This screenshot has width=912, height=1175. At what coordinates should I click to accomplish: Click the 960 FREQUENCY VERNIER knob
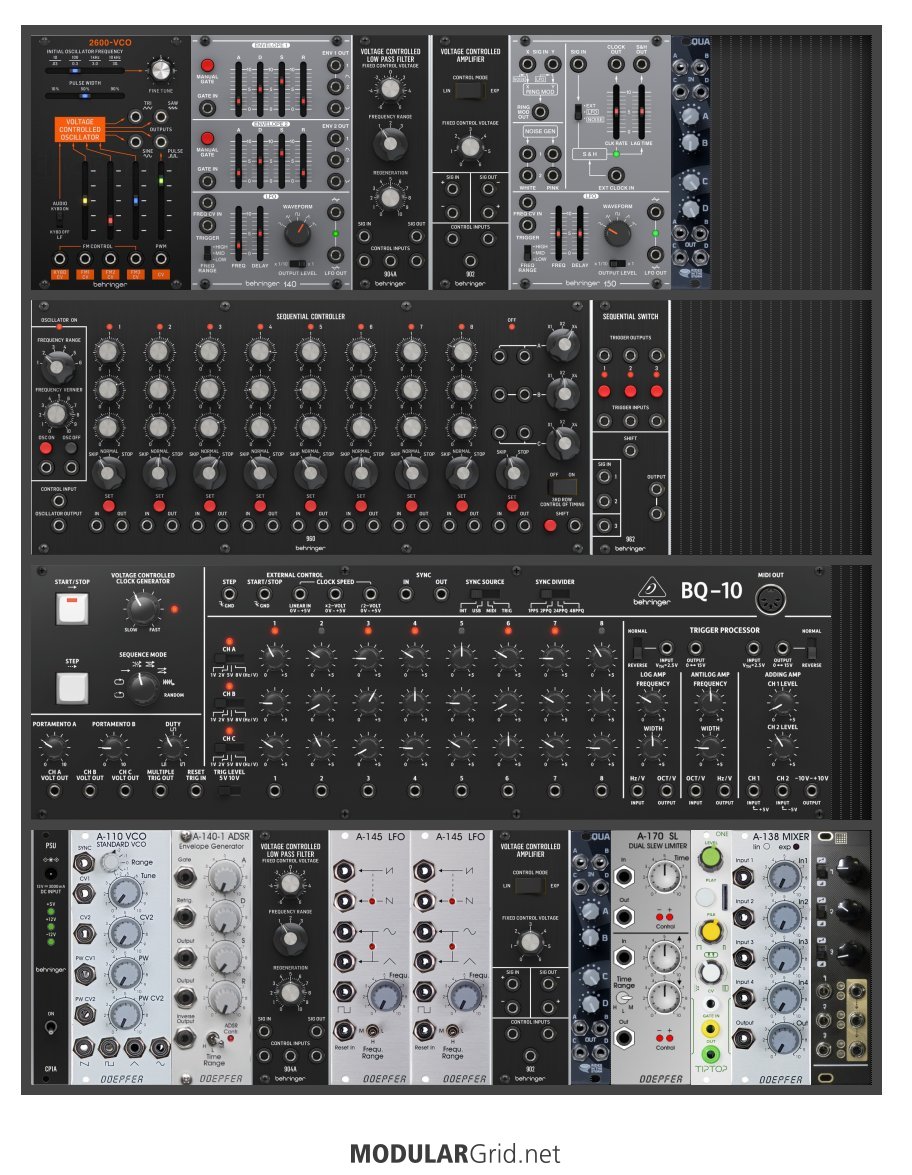pyautogui.click(x=57, y=413)
